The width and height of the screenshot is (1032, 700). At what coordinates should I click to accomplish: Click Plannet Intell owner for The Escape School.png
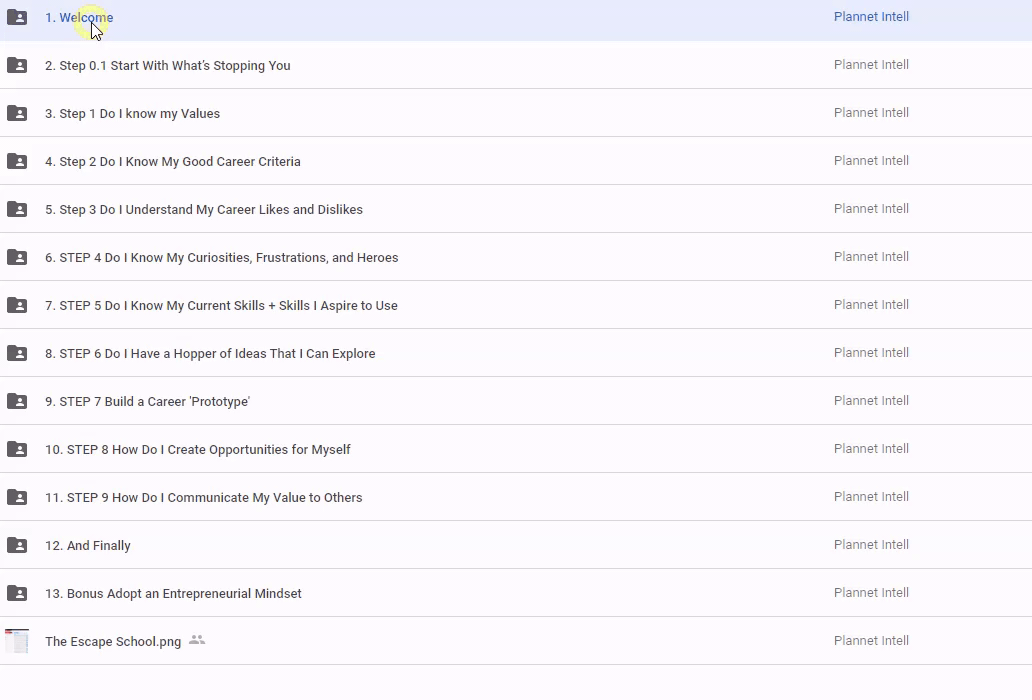point(871,641)
